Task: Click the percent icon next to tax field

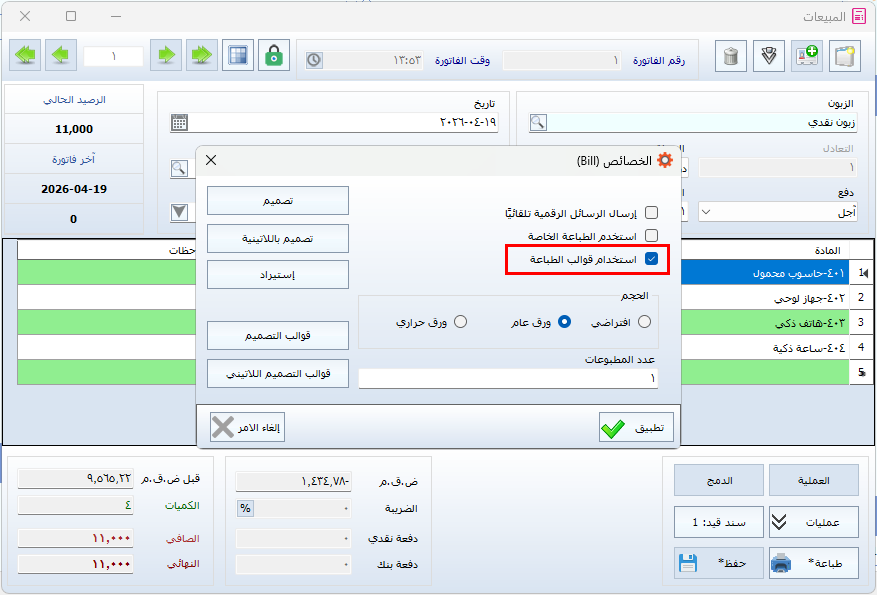Action: point(245,508)
